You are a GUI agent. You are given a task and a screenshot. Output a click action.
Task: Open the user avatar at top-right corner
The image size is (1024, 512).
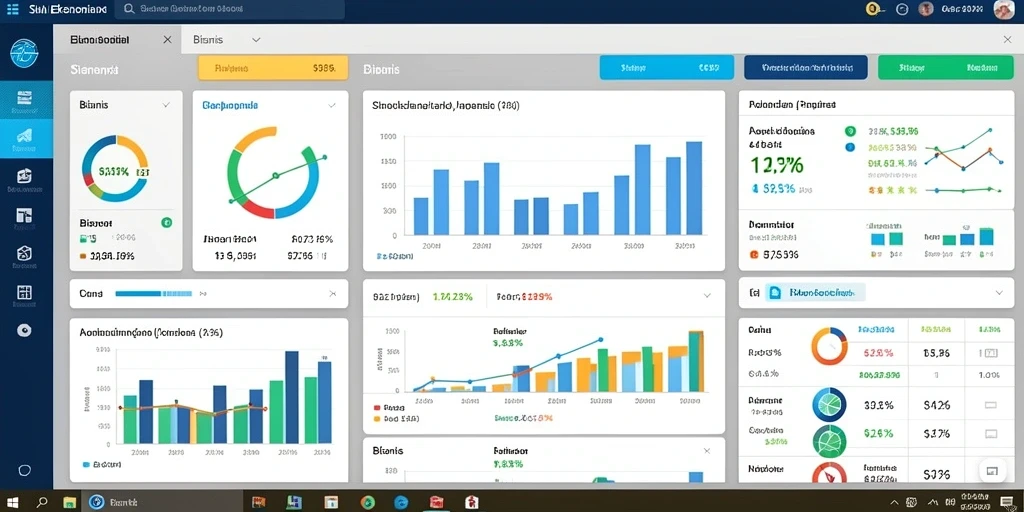click(x=1003, y=9)
